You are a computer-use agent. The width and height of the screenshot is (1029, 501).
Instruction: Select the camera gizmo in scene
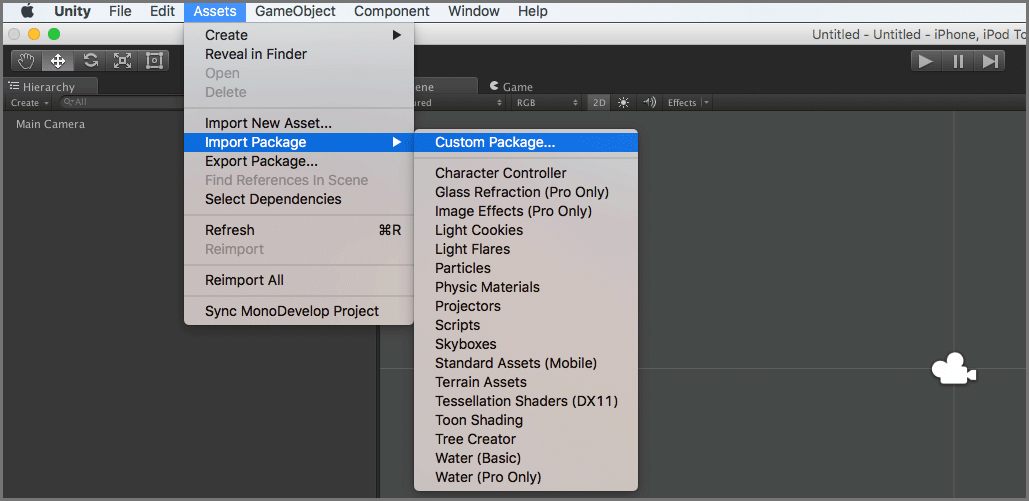954,368
